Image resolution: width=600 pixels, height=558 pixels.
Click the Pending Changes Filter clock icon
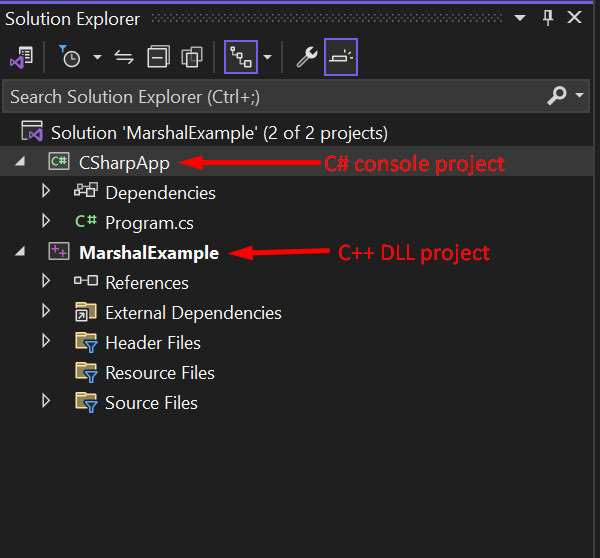pos(70,57)
